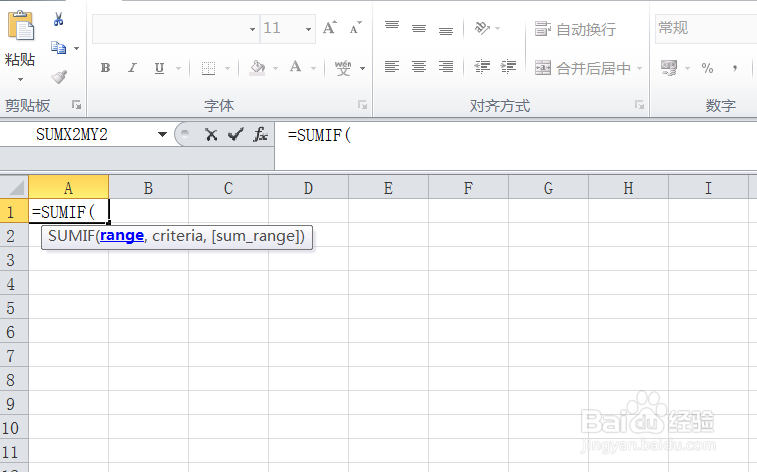Open Insert Function fx dialog

260,135
